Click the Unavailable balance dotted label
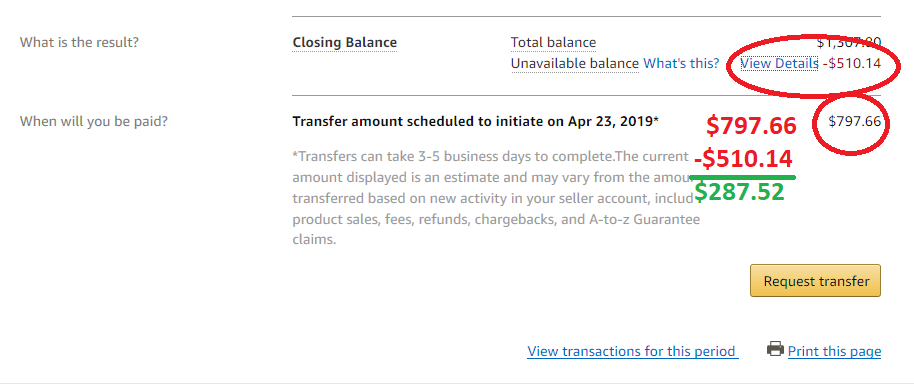Image resolution: width=914 pixels, height=391 pixels. pyautogui.click(x=575, y=64)
